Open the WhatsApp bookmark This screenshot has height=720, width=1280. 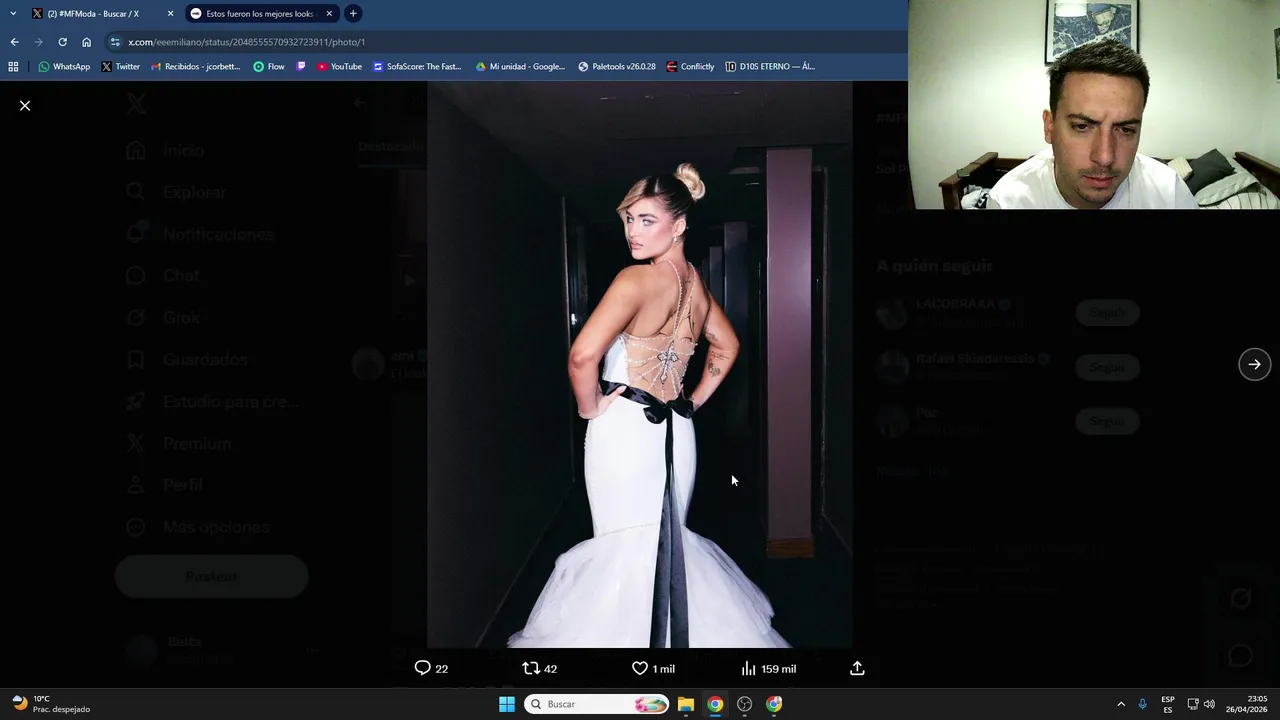[x=64, y=67]
